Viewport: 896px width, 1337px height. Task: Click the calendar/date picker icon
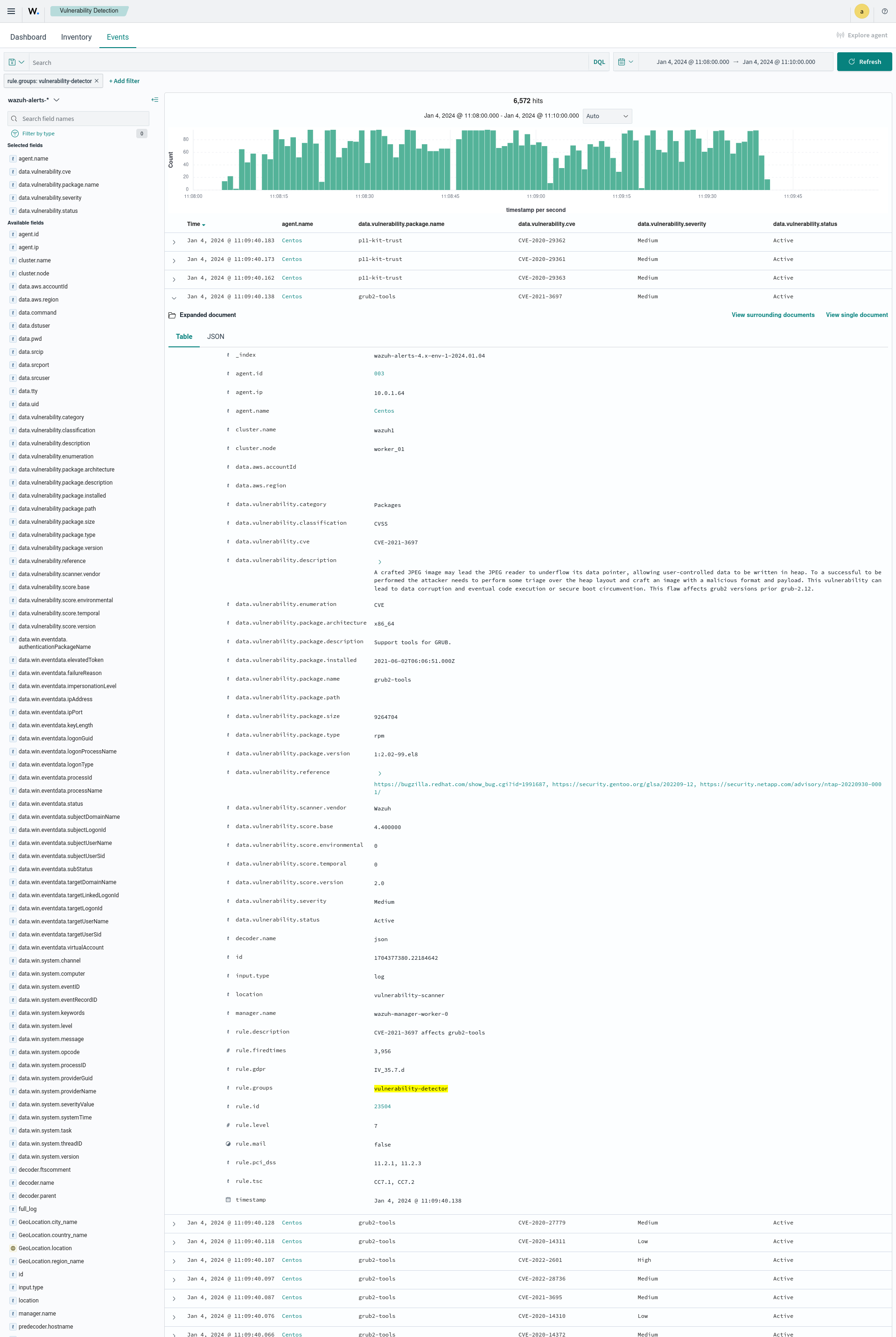pos(621,62)
